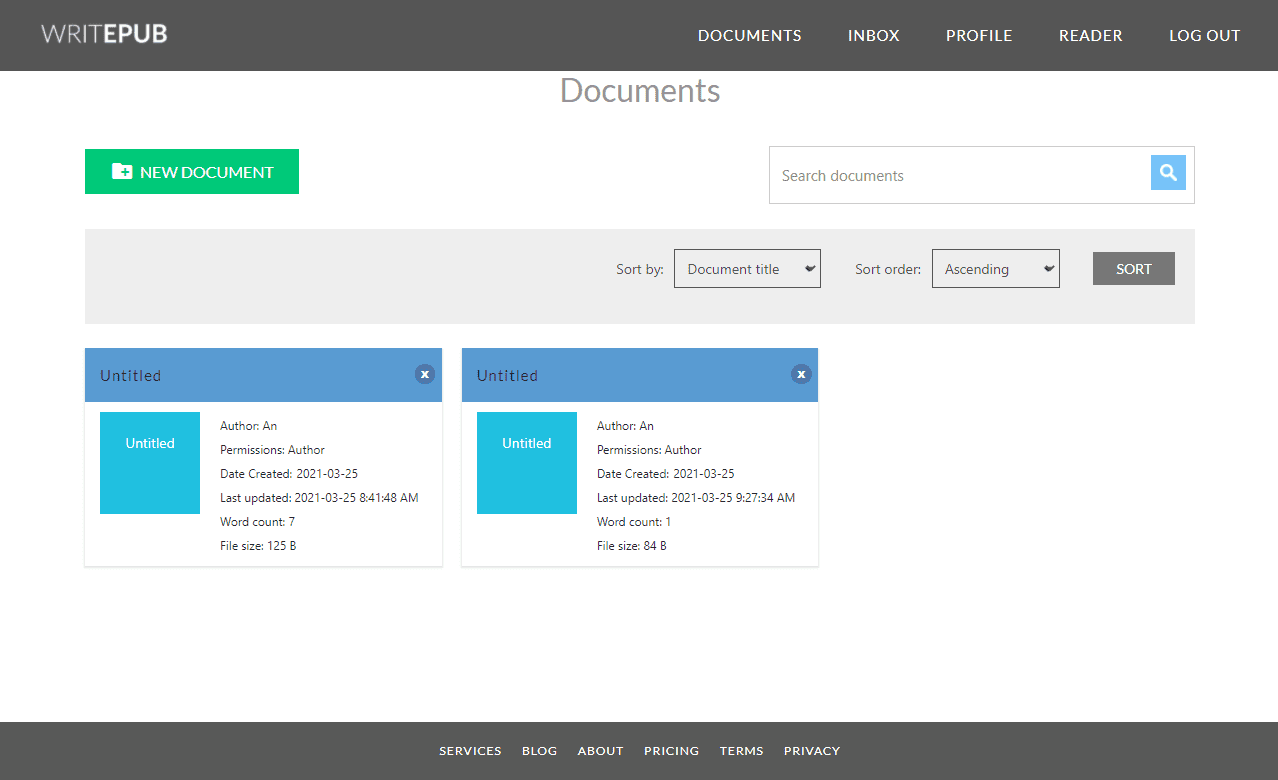
Task: Create a new document
Action: pyautogui.click(x=192, y=172)
